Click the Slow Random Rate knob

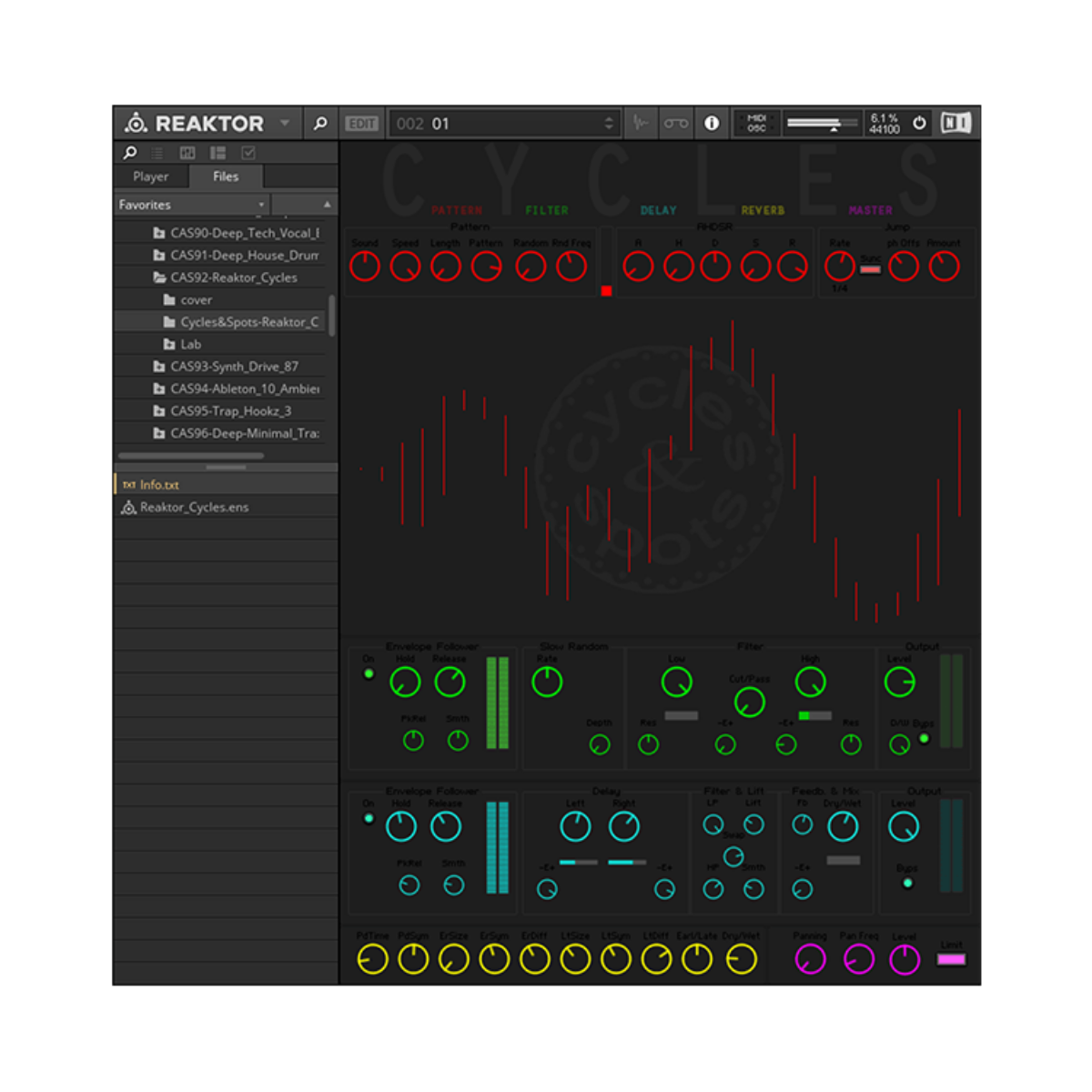[x=547, y=682]
